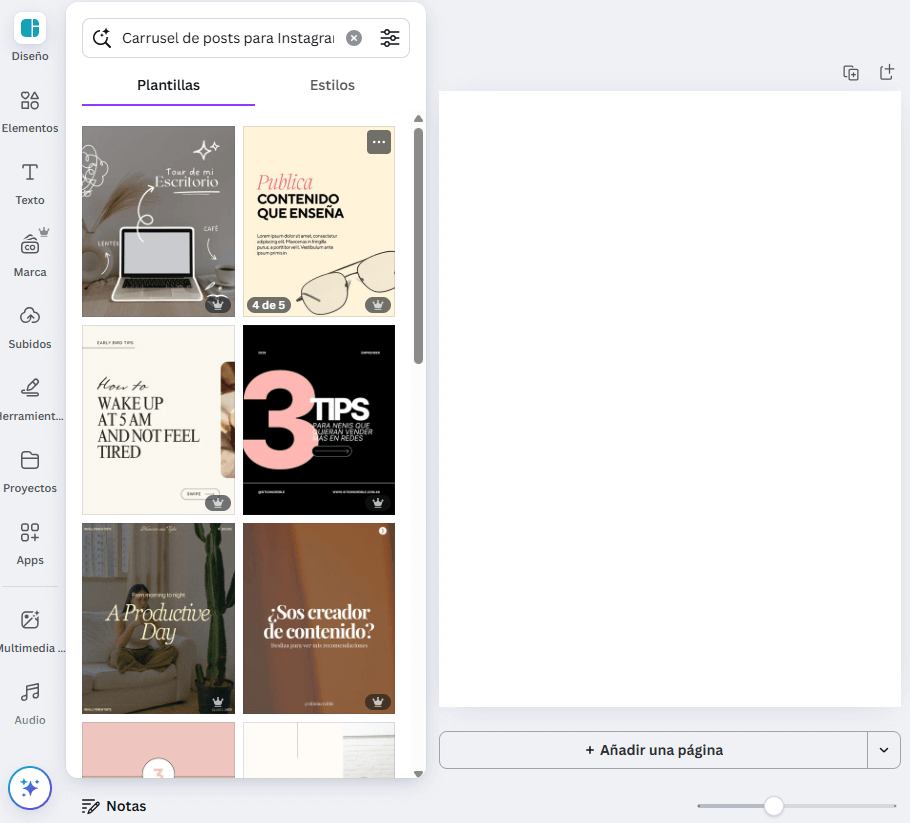
Task: Open the Audio sidebar icon
Action: 30,693
